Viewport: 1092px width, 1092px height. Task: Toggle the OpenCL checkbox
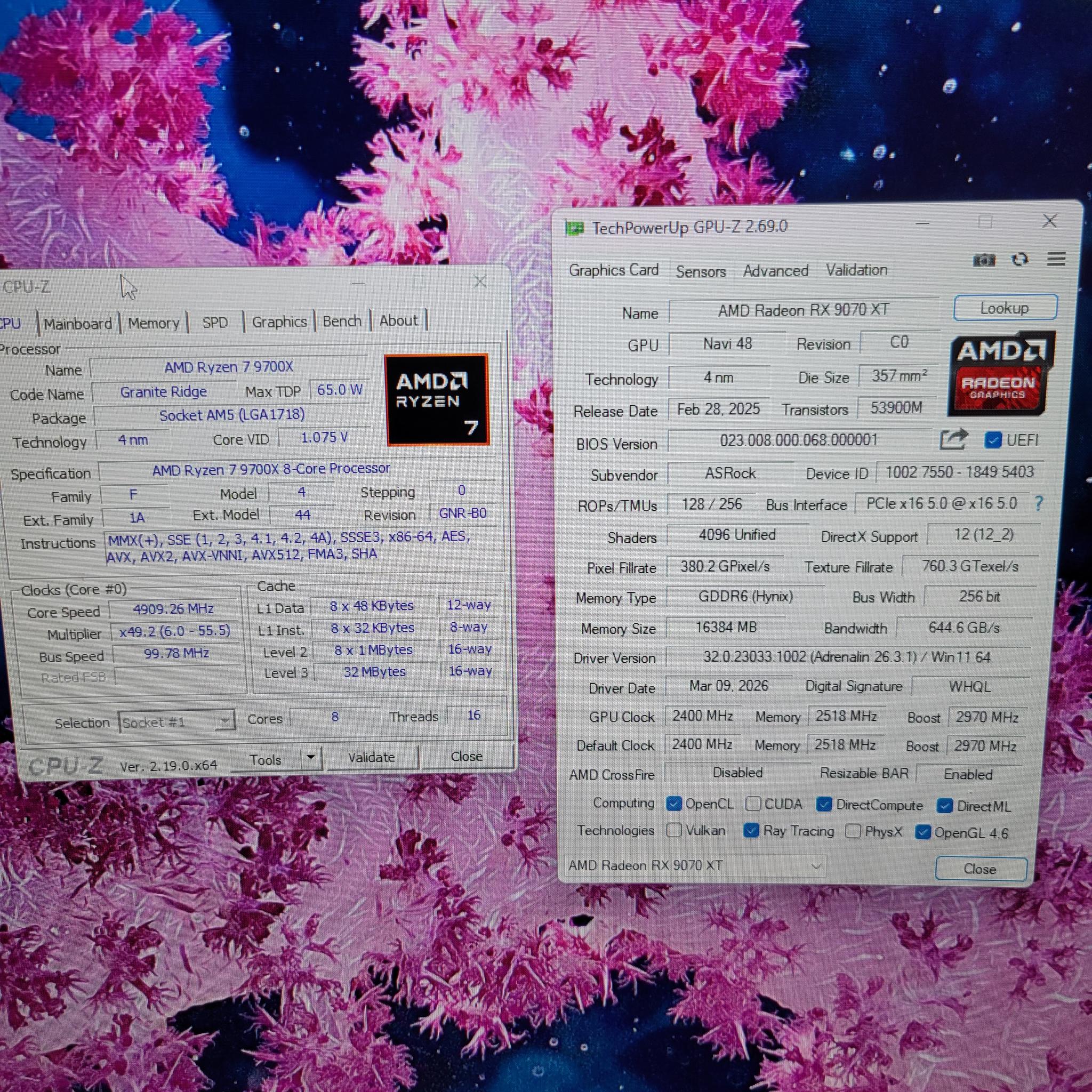tap(674, 804)
